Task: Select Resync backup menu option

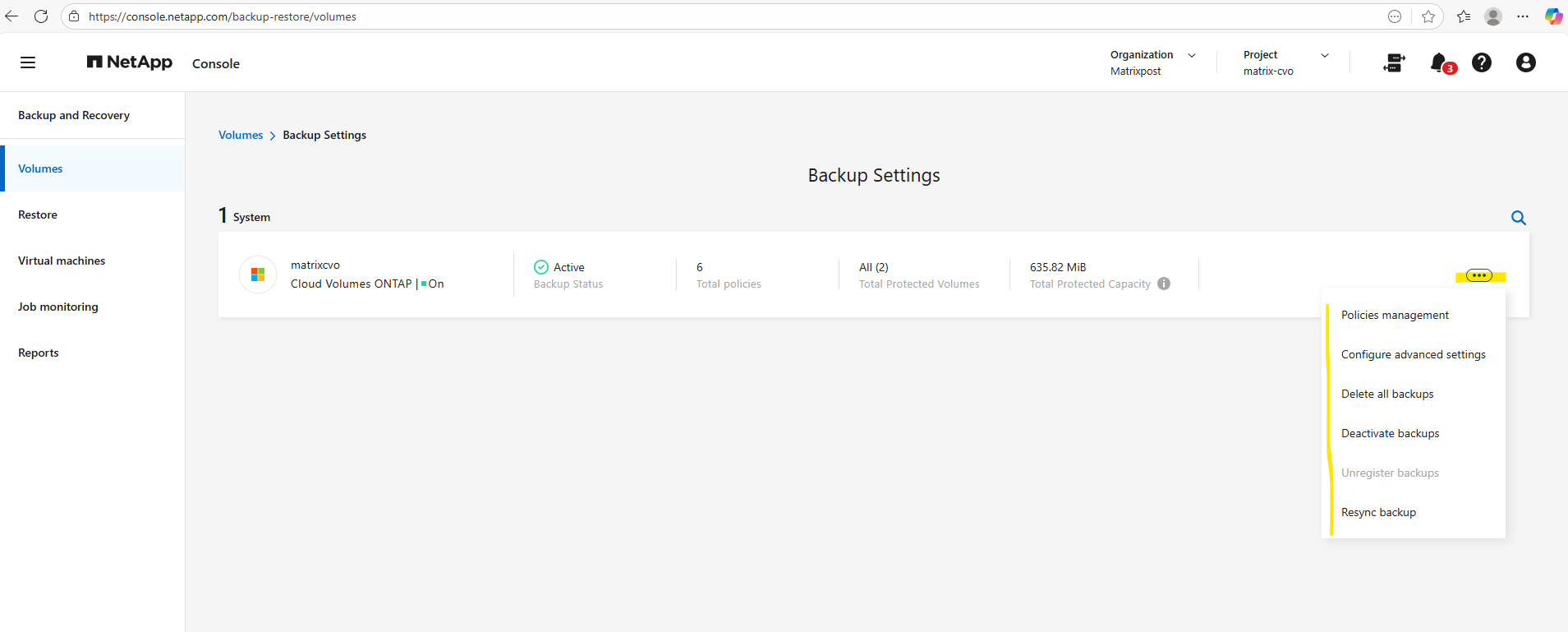Action: (x=1378, y=512)
